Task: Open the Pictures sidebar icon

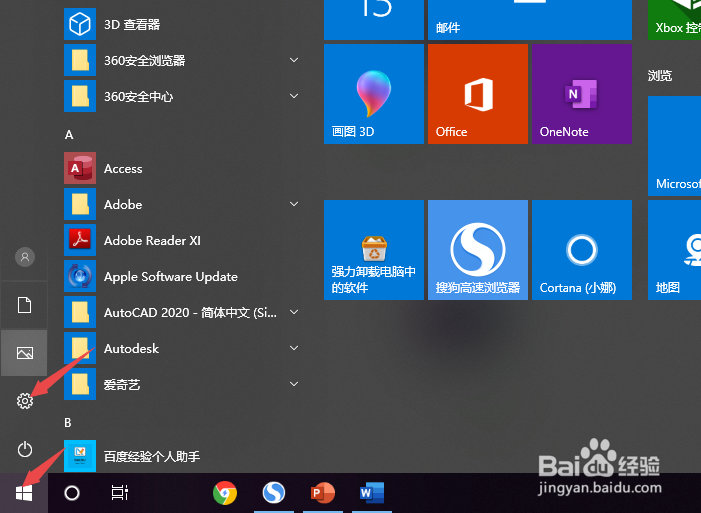Action: [x=25, y=353]
